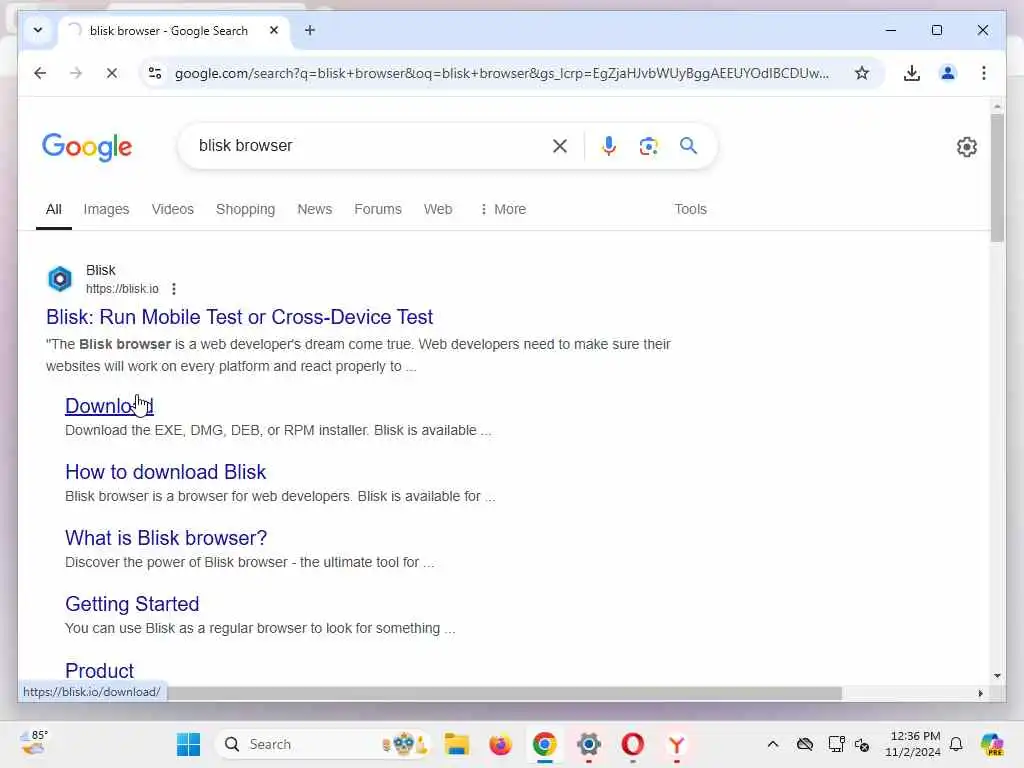Click the cloud-off OneDrive tray icon
The width and height of the screenshot is (1024, 768).
coord(805,744)
